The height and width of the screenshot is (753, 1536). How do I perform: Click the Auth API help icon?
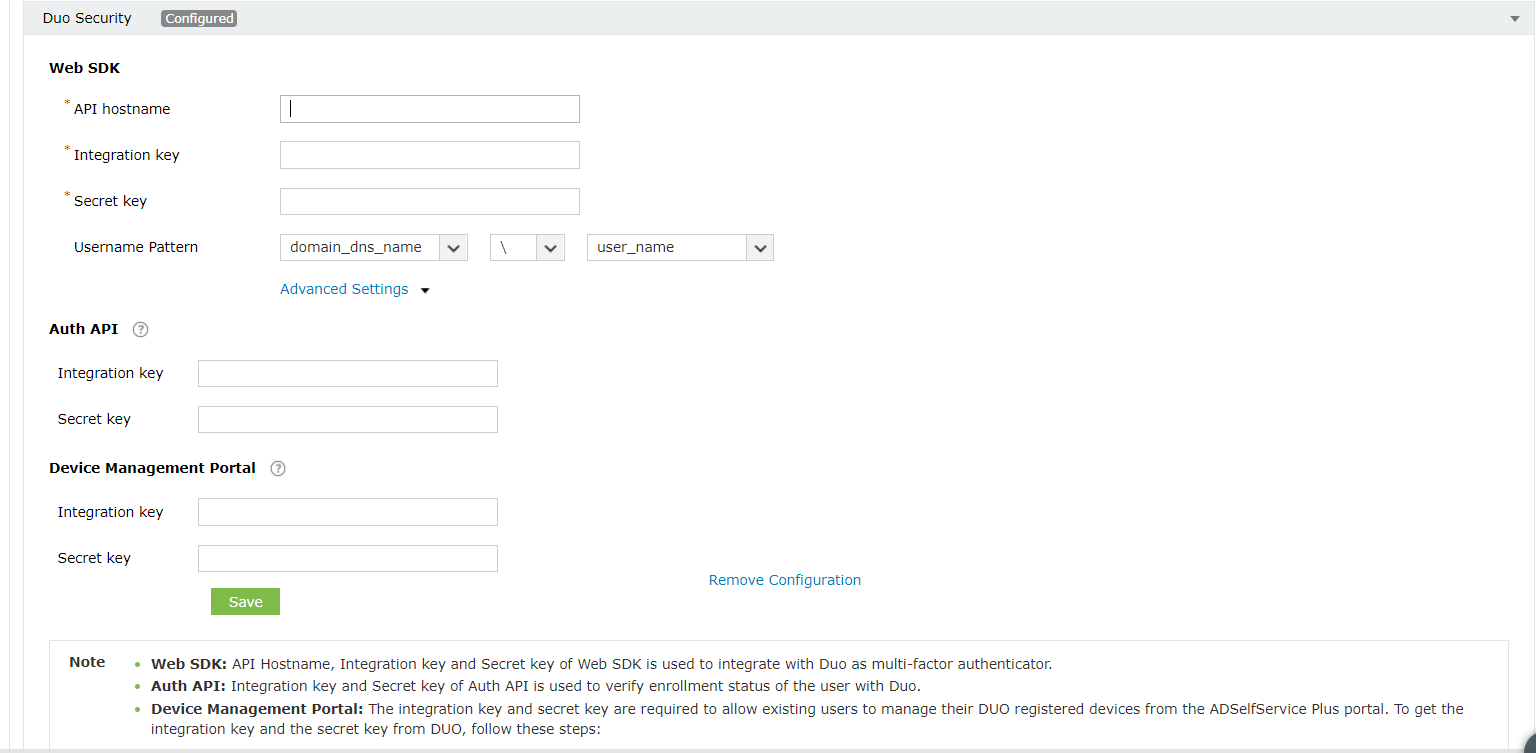[x=141, y=329]
